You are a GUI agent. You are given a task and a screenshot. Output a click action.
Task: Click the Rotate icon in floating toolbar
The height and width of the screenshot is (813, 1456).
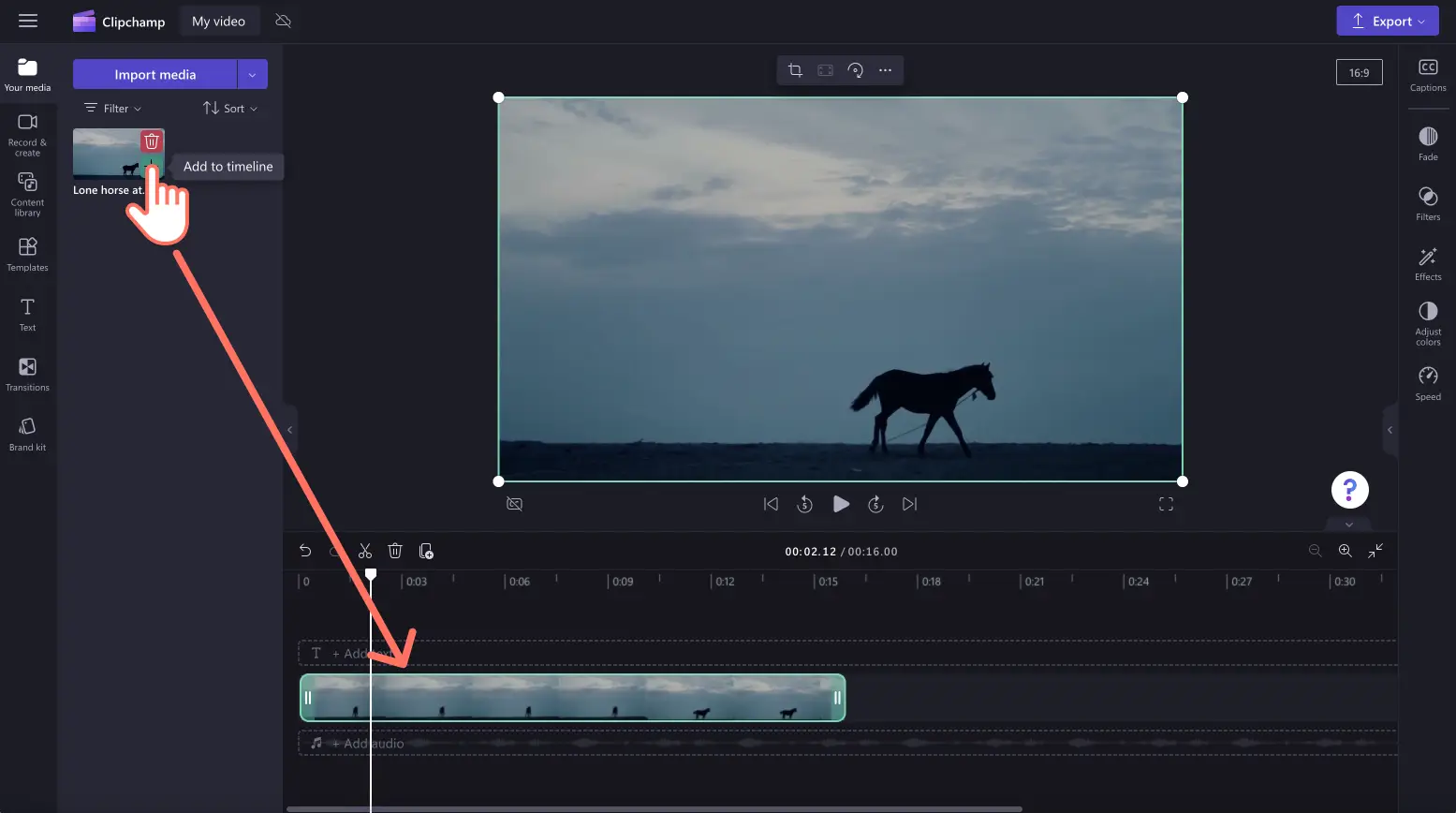(x=855, y=70)
